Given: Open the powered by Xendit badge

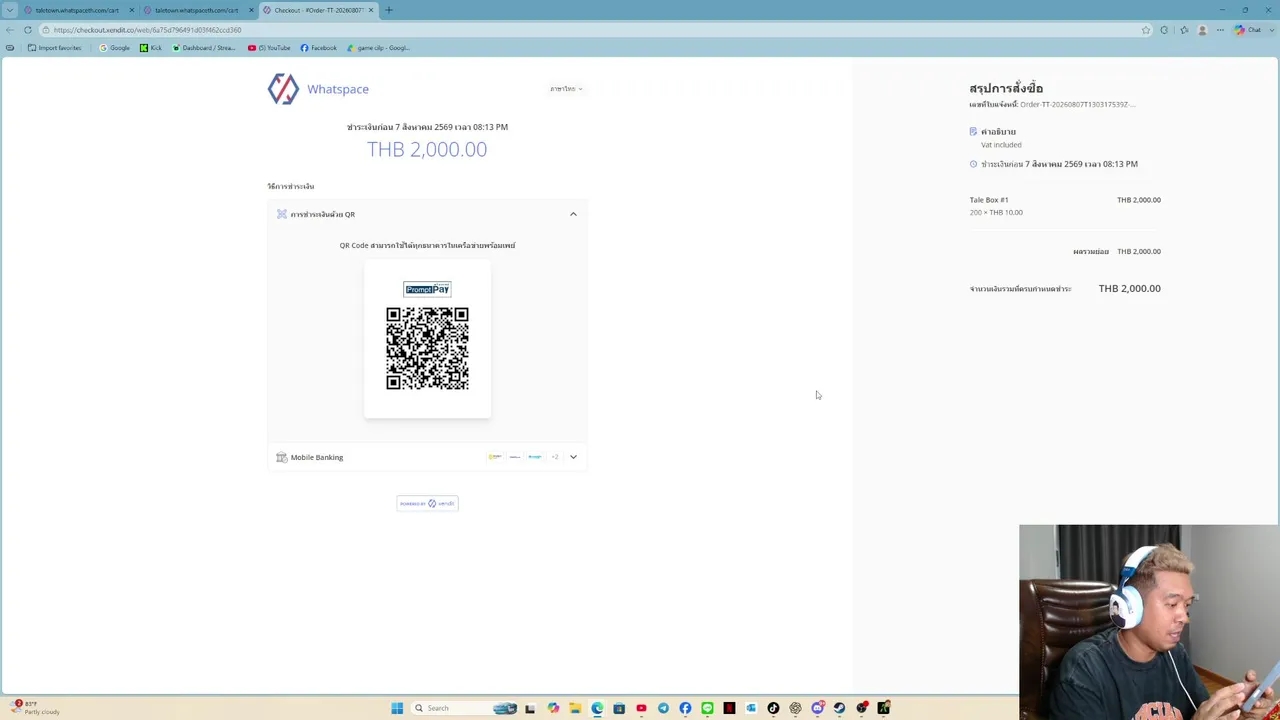Looking at the screenshot, I should tap(427, 503).
